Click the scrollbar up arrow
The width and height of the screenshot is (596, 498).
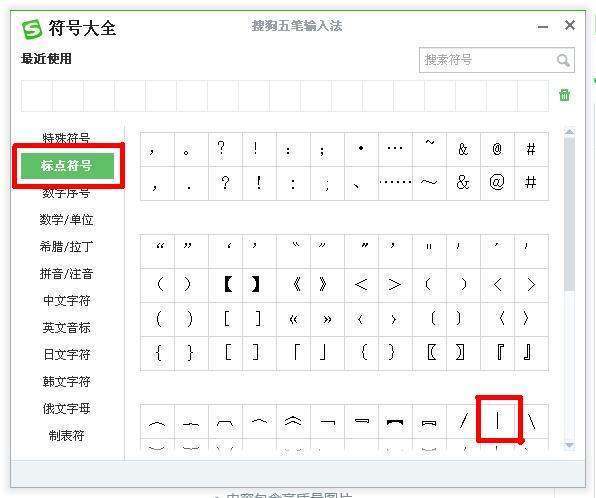tap(569, 132)
